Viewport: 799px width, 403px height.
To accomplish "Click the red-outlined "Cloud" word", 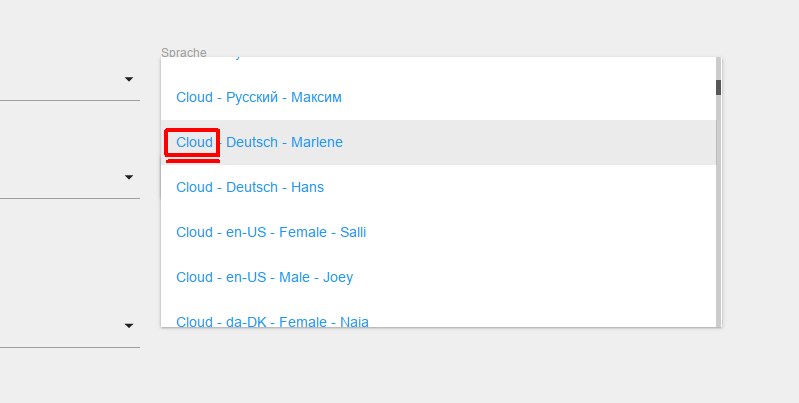I will coord(194,142).
